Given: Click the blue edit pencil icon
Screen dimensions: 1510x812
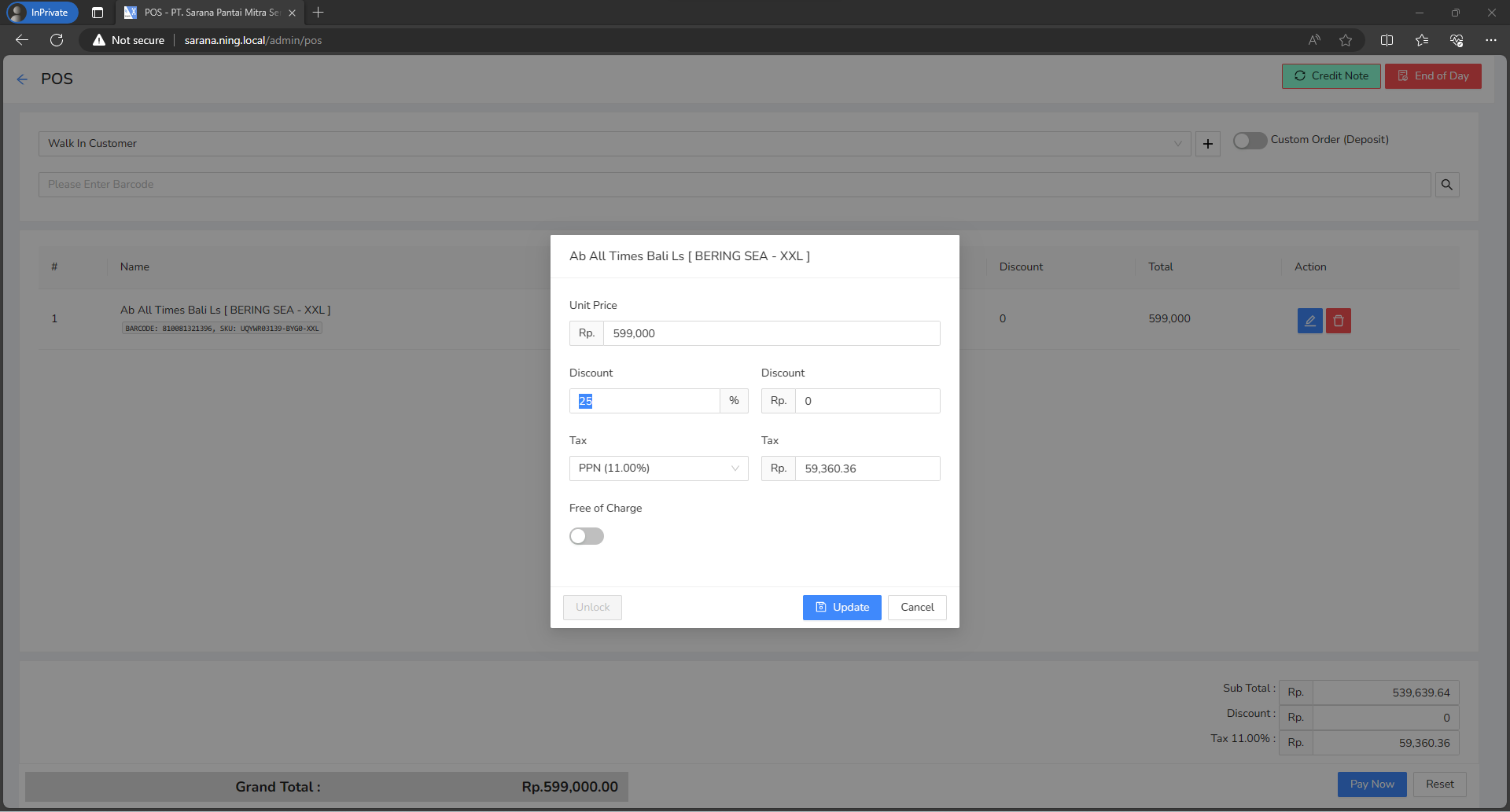Looking at the screenshot, I should (1309, 321).
